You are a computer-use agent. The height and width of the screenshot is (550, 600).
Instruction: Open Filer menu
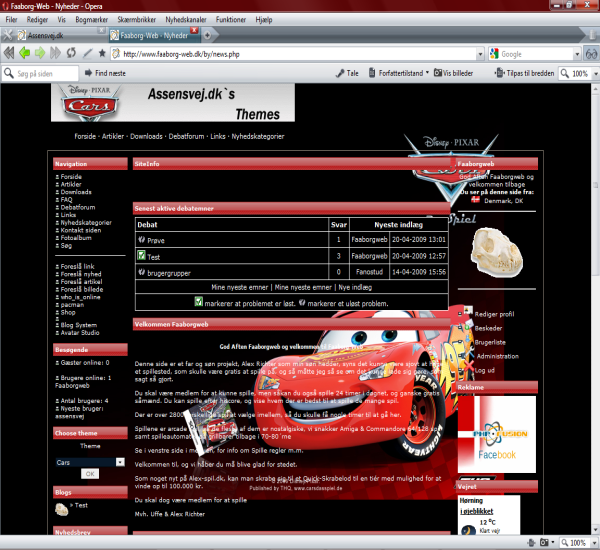[11, 20]
